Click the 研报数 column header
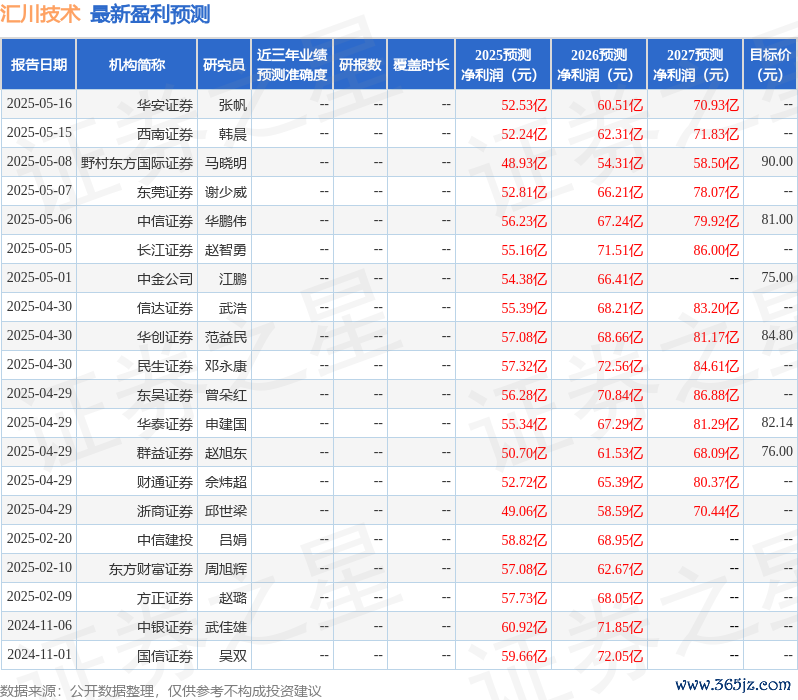Viewport: 798px width, 700px height. coord(360,65)
